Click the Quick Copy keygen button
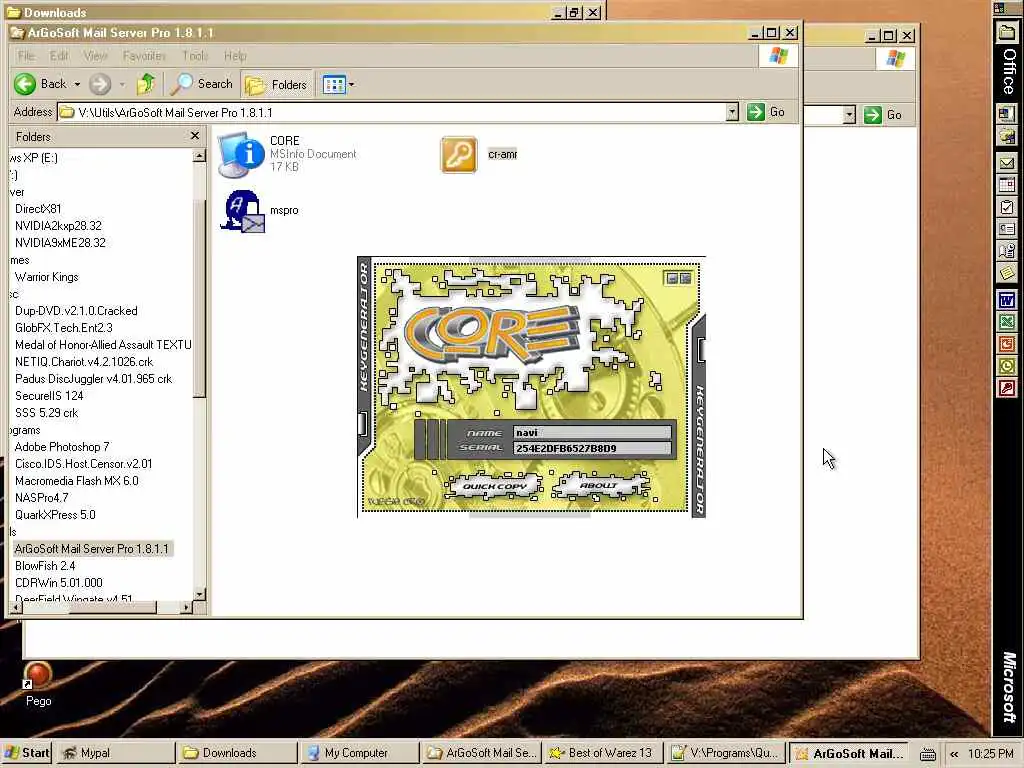The height and width of the screenshot is (768, 1024). point(494,486)
